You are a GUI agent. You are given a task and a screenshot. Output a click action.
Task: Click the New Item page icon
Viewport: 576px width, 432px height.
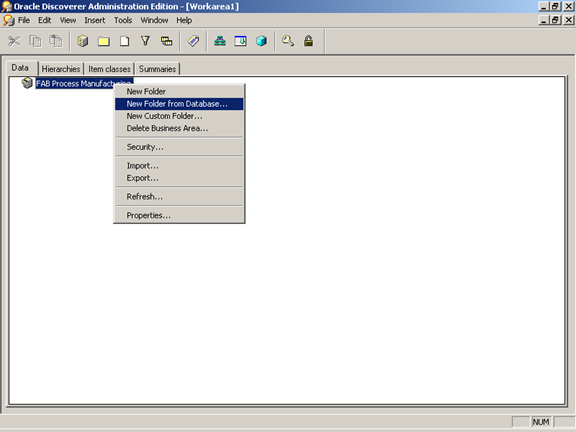point(125,41)
